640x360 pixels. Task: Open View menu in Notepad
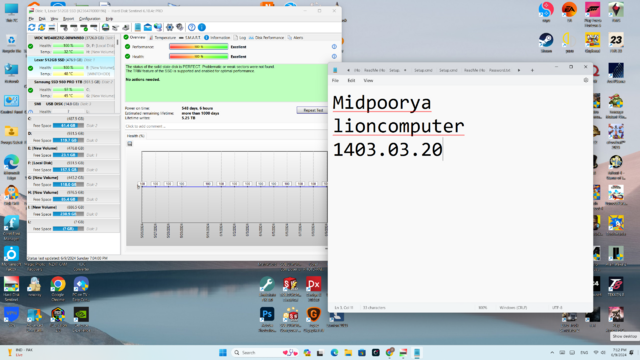click(x=368, y=80)
